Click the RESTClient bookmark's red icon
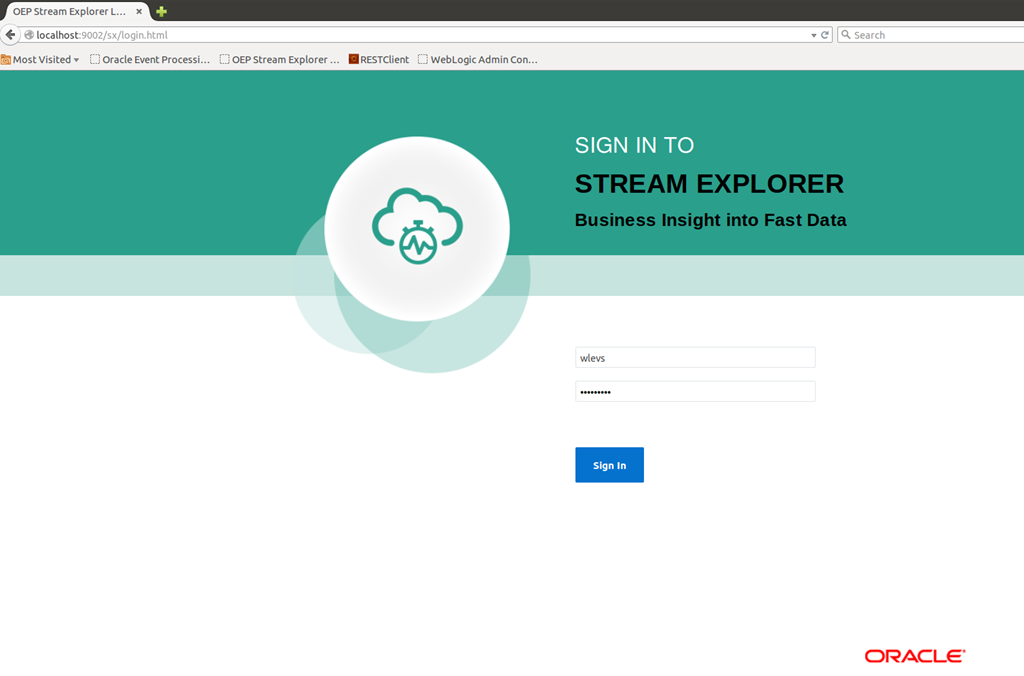Image resolution: width=1024 pixels, height=676 pixels. coord(353,59)
